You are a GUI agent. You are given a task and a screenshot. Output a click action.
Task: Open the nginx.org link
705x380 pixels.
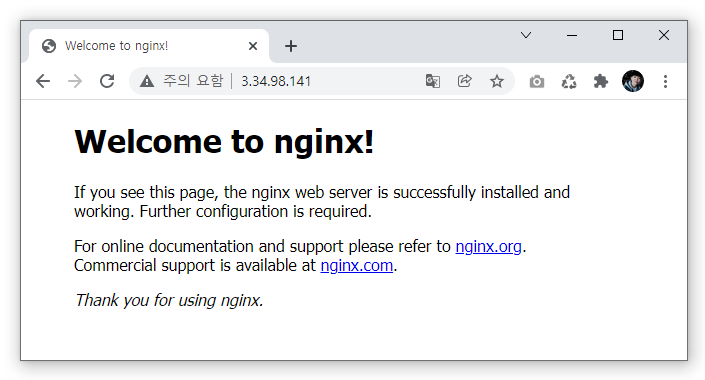click(x=488, y=246)
